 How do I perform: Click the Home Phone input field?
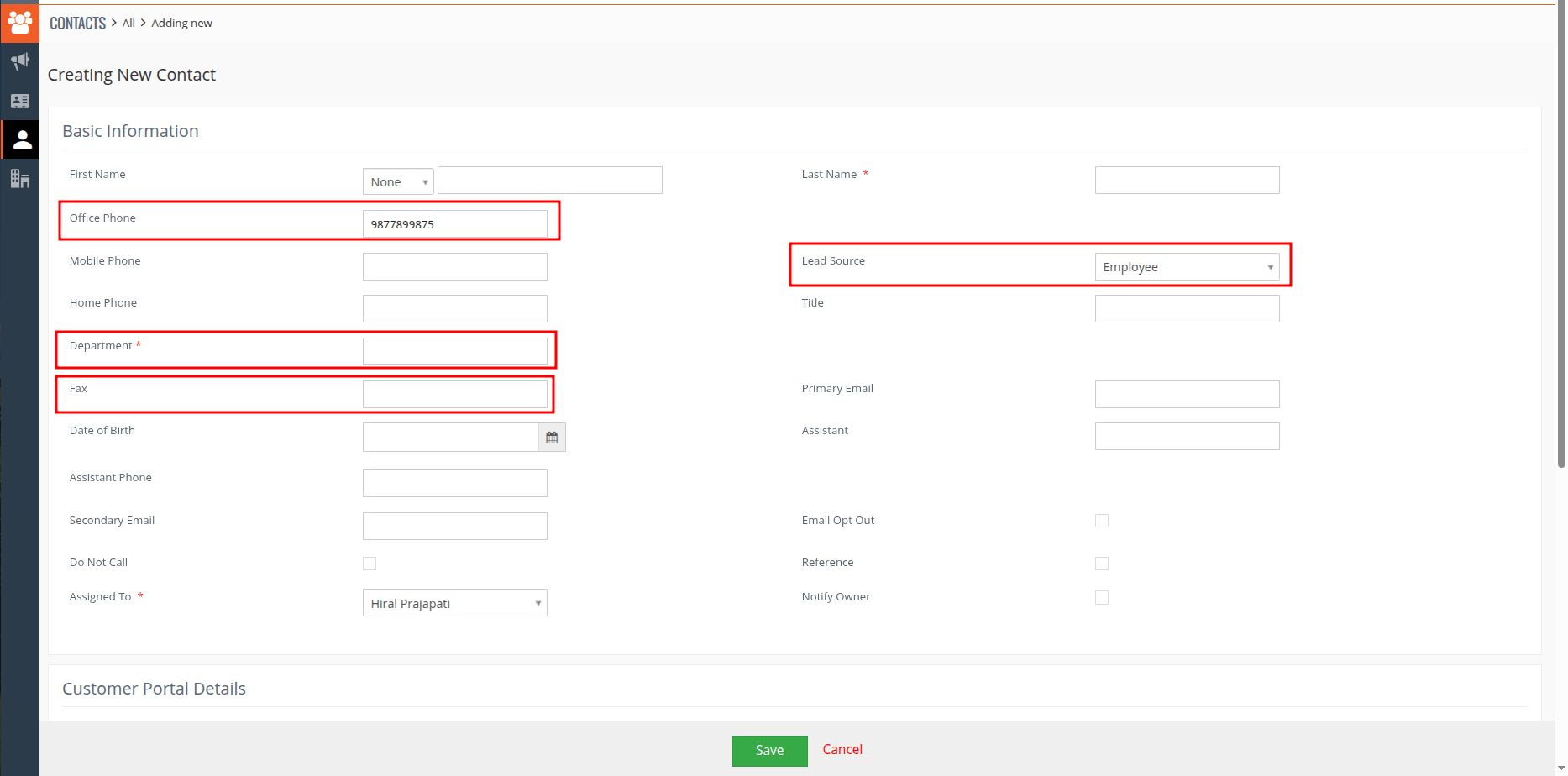click(454, 308)
